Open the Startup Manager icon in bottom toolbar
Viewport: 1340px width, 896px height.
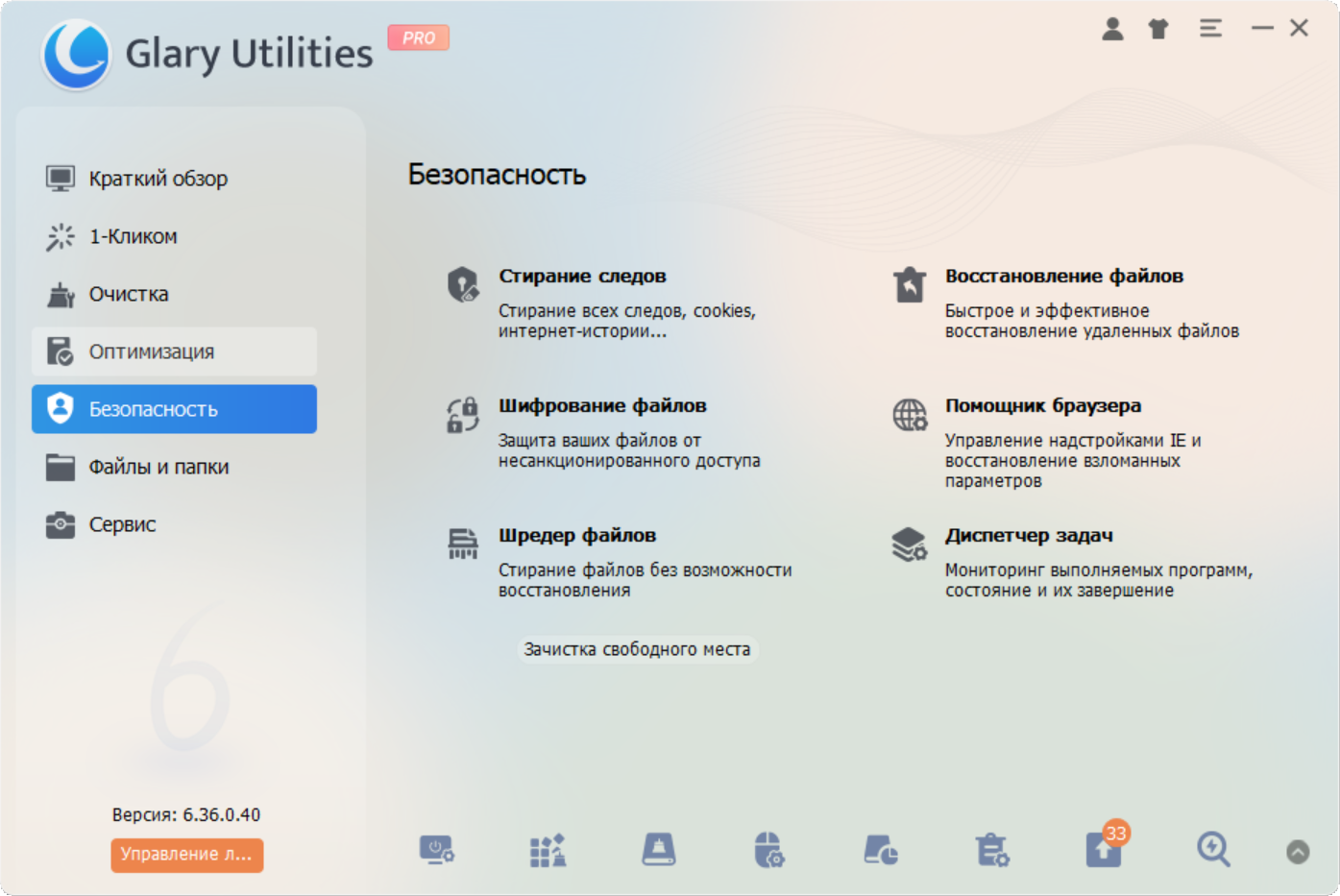pyautogui.click(x=437, y=850)
